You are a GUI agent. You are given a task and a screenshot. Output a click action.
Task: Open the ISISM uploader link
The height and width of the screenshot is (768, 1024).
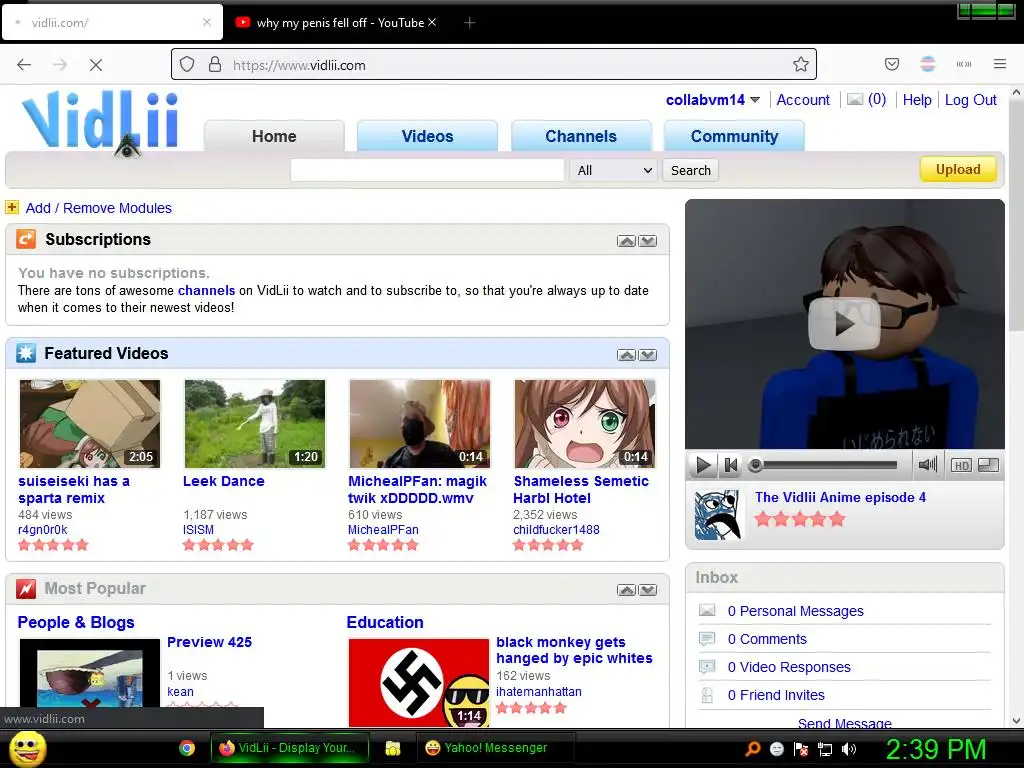pyautogui.click(x=199, y=530)
